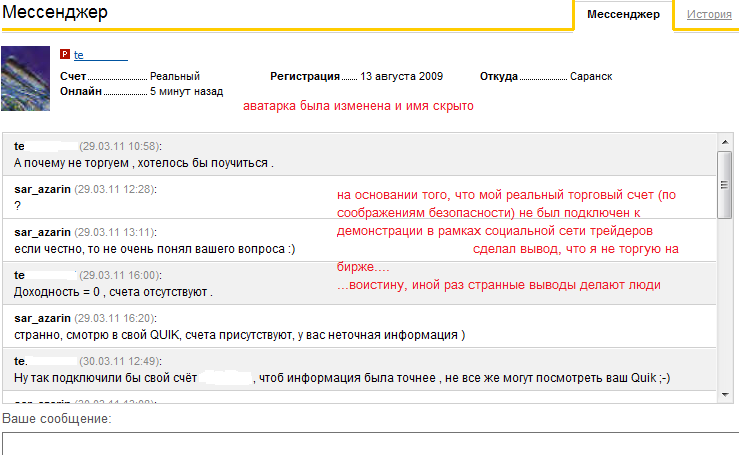Click message 'А почему не торгуем'
Viewport: 739px width, 455px height.
click(143, 163)
